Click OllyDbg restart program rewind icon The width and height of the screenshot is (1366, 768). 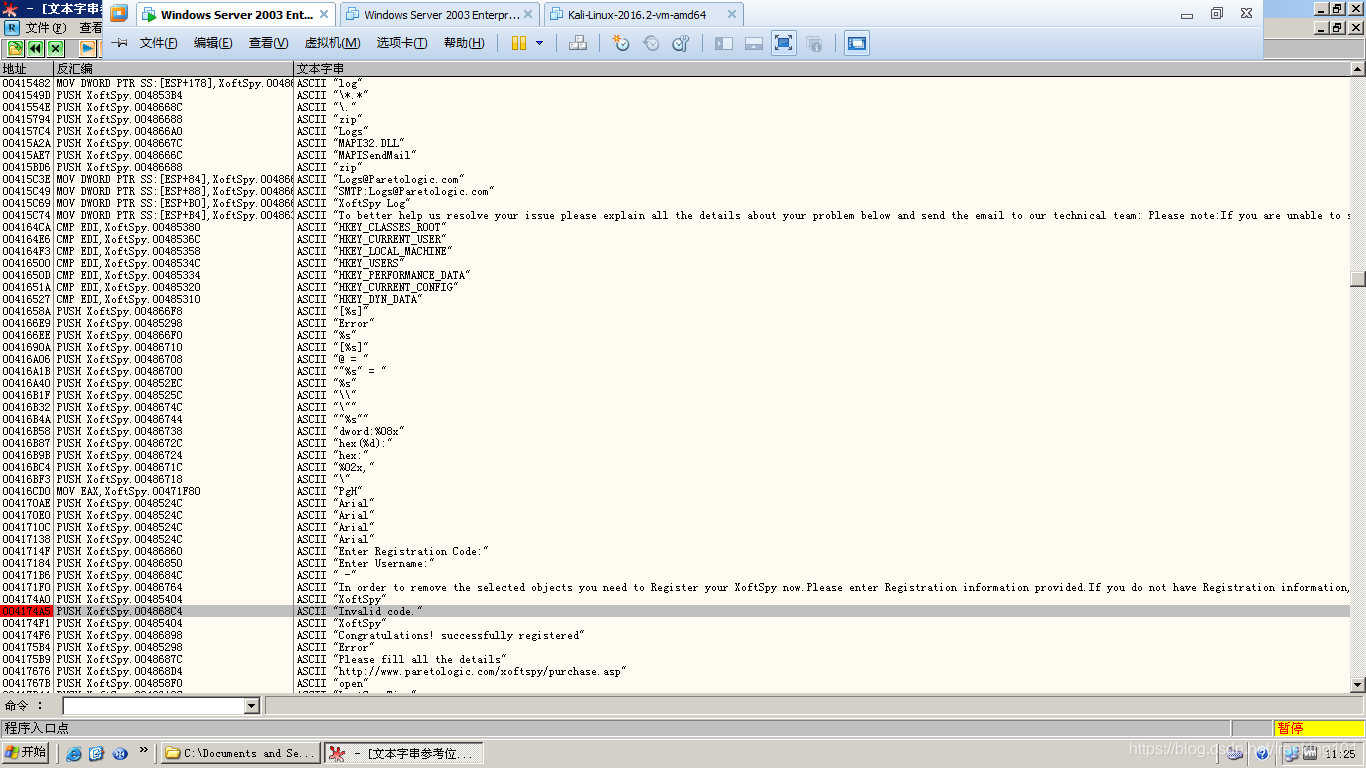(x=36, y=48)
